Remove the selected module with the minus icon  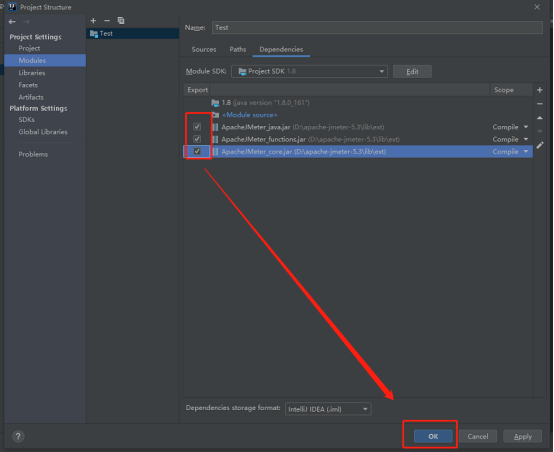point(107,20)
